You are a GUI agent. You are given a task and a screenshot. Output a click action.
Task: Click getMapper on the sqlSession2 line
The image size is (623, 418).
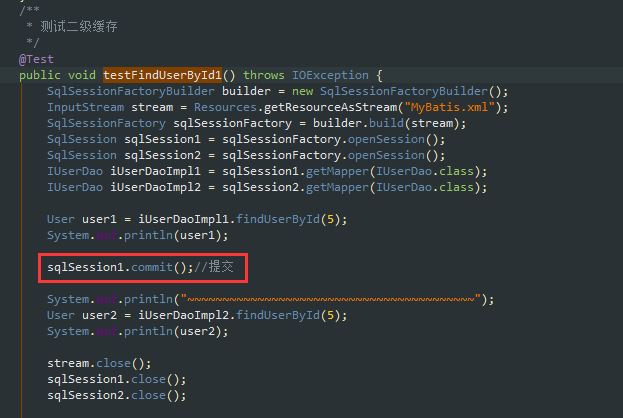(337, 188)
